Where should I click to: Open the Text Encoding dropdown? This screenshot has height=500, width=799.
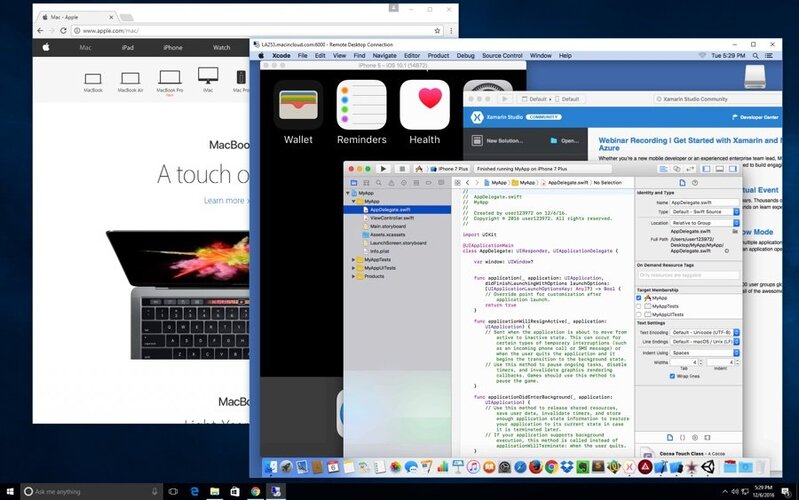pyautogui.click(x=705, y=332)
